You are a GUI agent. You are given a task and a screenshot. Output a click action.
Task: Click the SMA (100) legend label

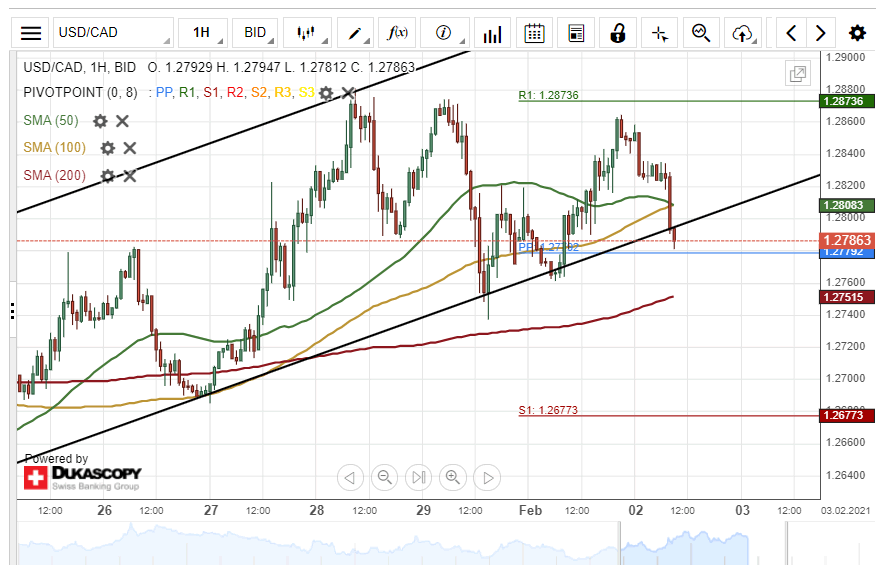[54, 148]
